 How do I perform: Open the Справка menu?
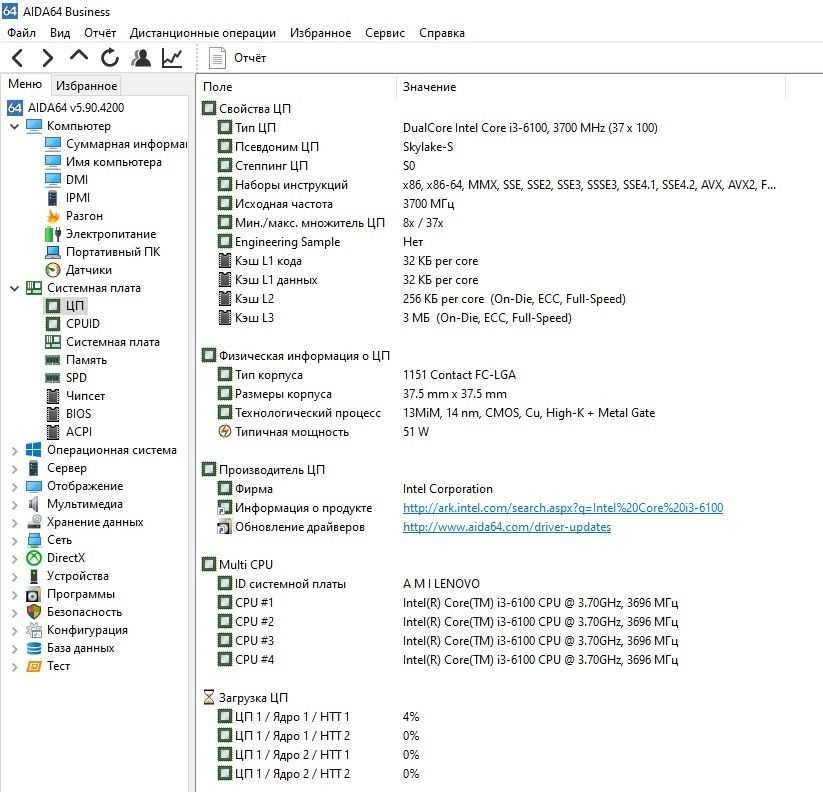tap(441, 33)
